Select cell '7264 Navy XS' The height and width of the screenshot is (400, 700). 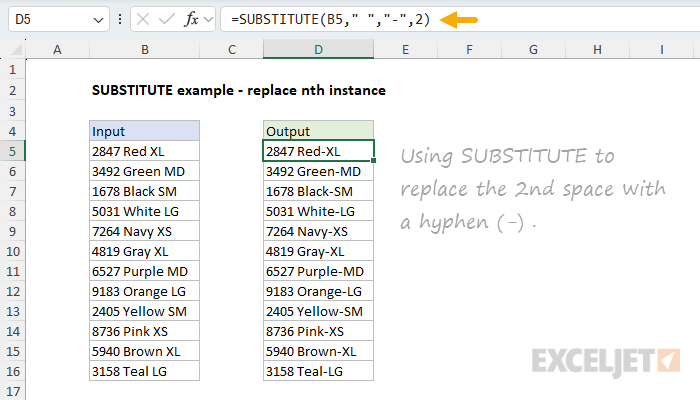145,231
